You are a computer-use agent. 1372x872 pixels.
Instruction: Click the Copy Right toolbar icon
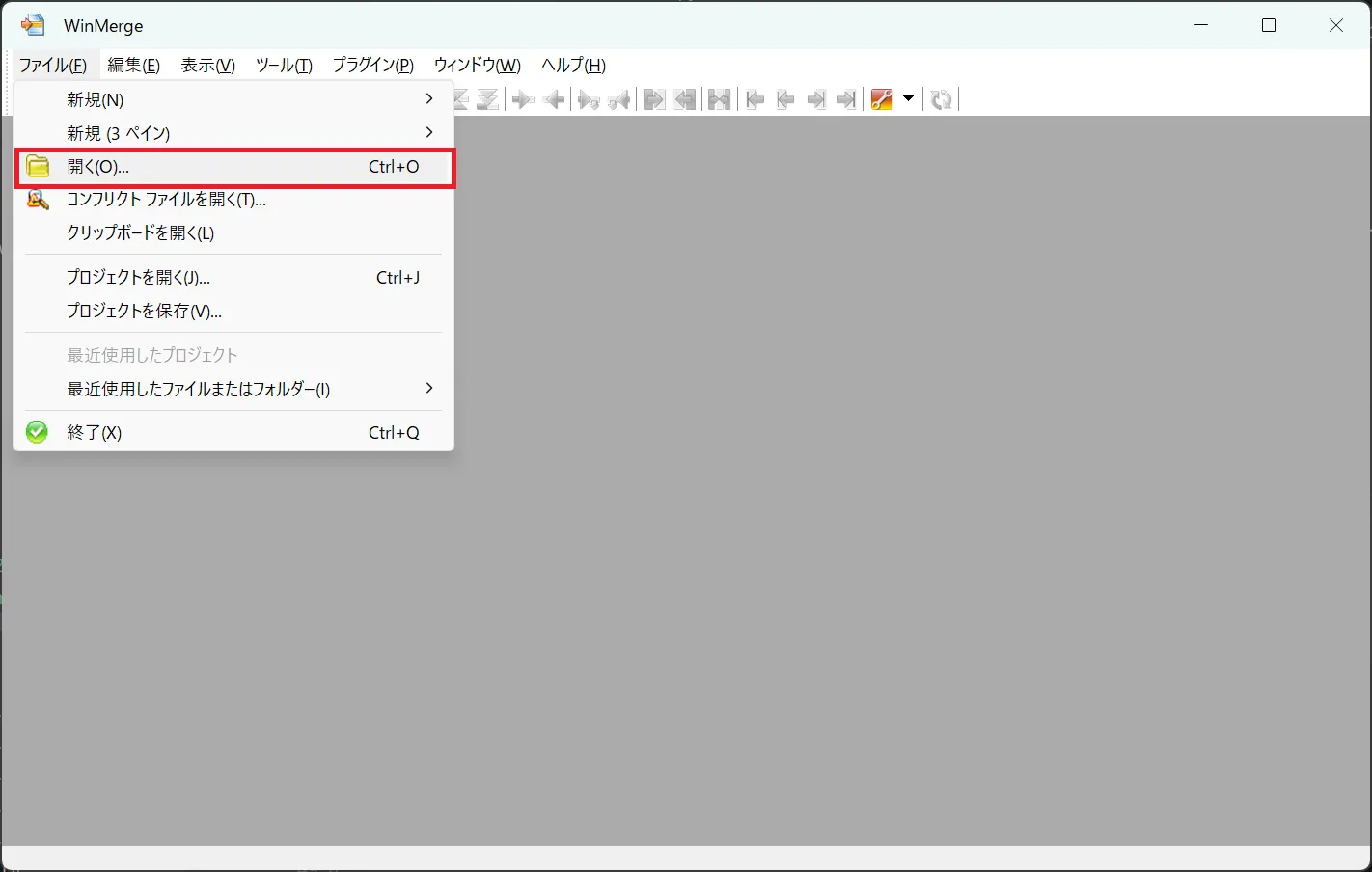tap(523, 99)
